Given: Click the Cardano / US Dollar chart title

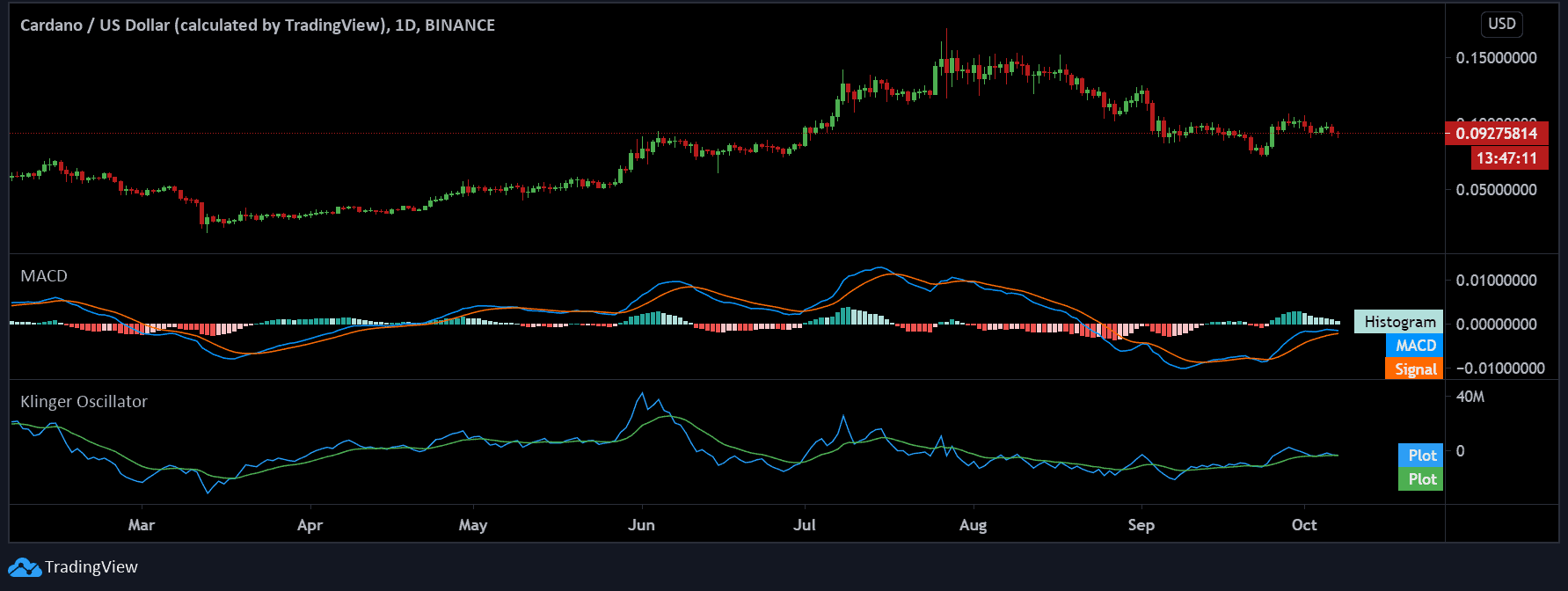Looking at the screenshot, I should pyautogui.click(x=258, y=26).
